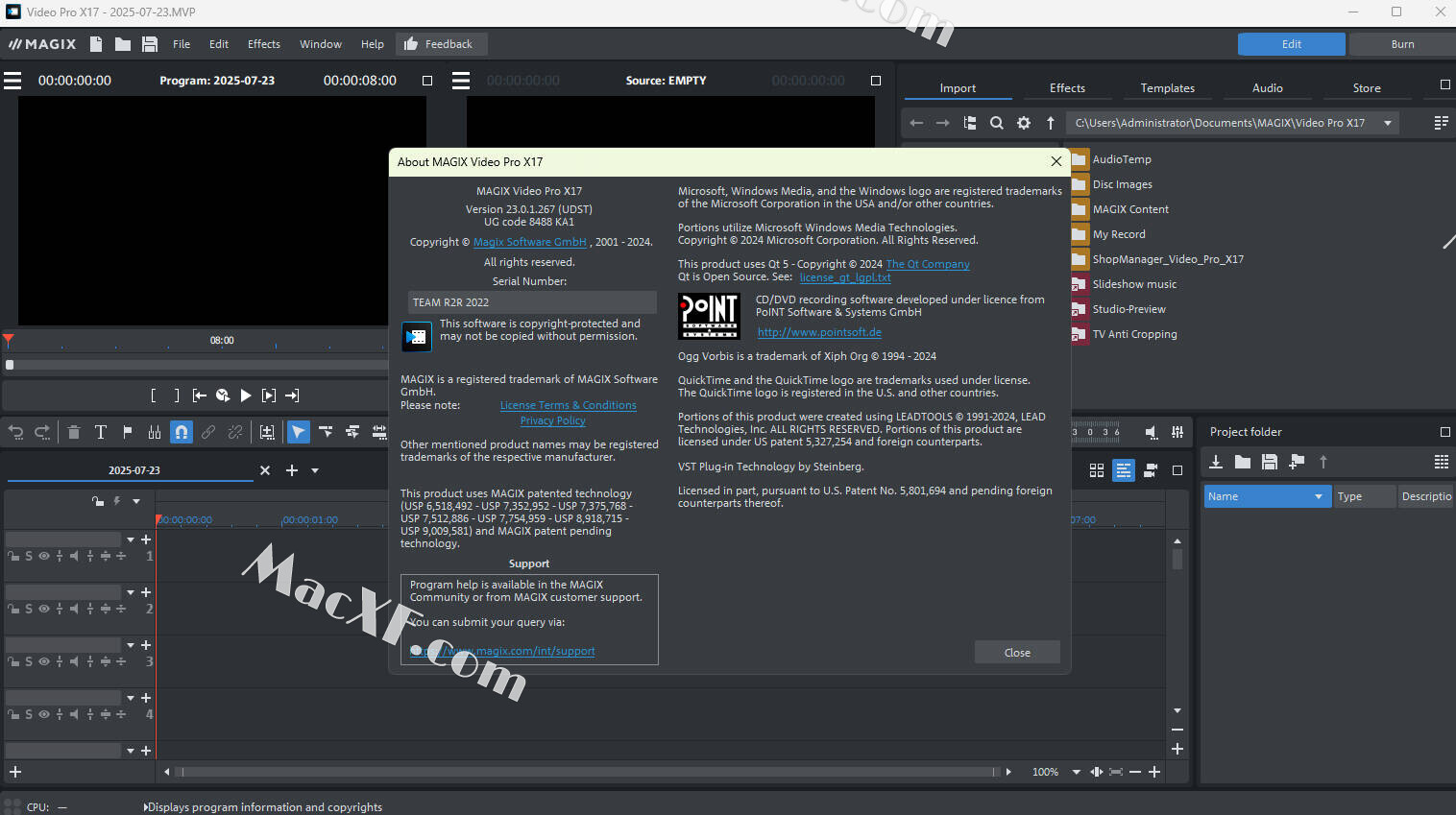Go up one folder level in Media Pool

(1051, 123)
